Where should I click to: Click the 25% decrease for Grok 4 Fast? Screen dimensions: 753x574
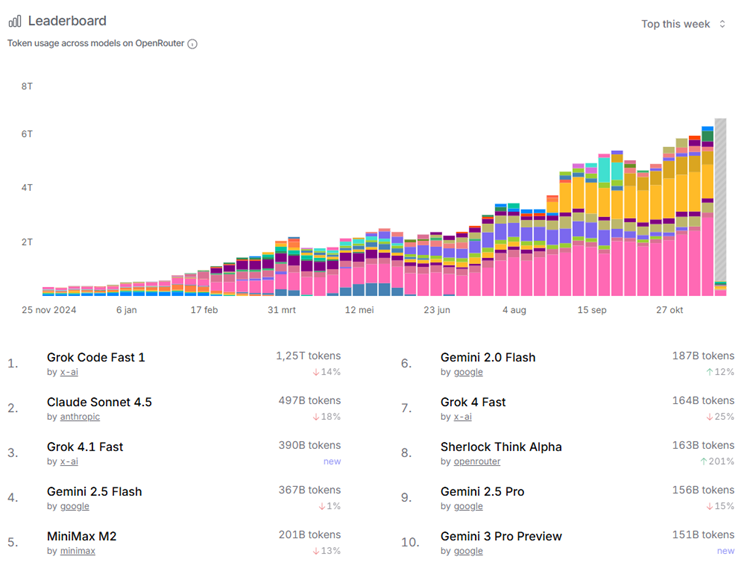tap(720, 416)
